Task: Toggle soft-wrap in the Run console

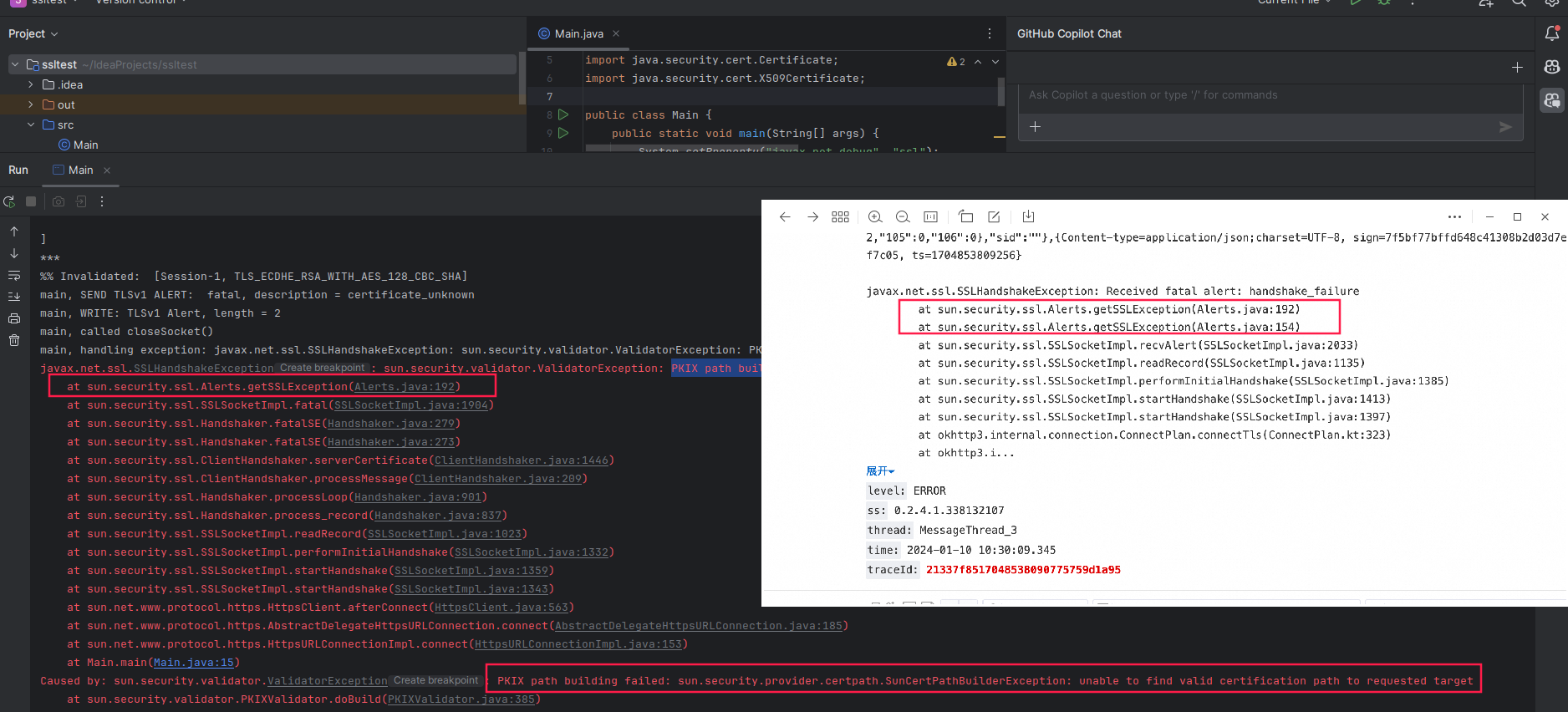Action: [14, 275]
